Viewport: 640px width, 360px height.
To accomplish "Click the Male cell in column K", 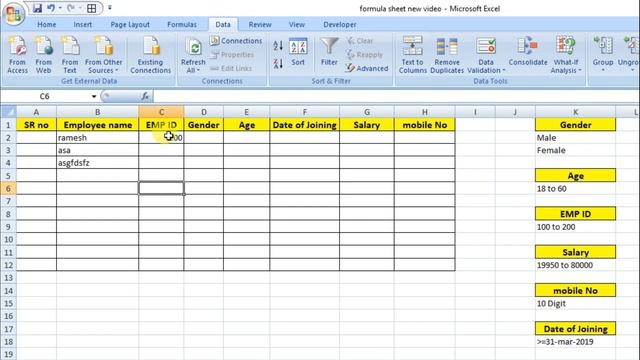I will 576,138.
